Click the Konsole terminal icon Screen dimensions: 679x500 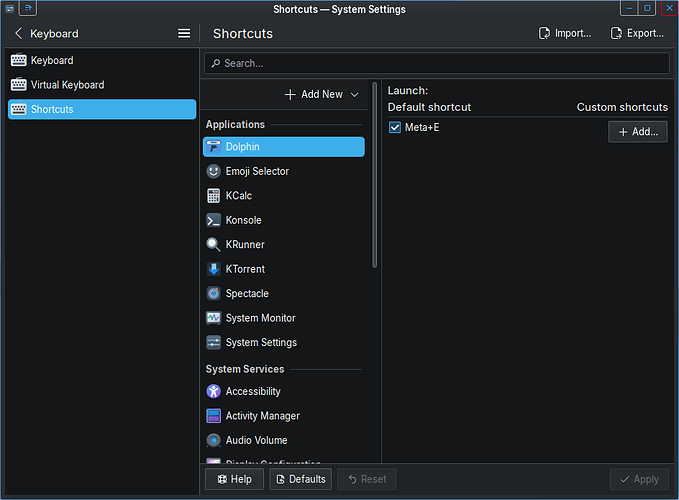pos(213,220)
